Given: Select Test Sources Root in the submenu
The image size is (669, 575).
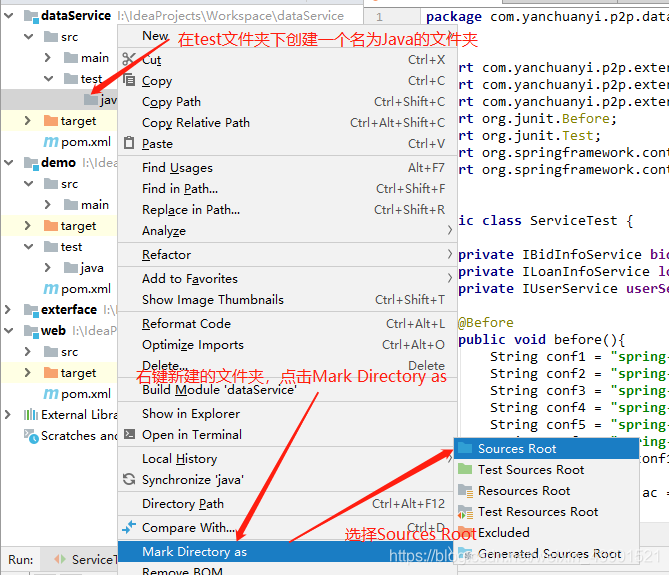Looking at the screenshot, I should point(547,470).
